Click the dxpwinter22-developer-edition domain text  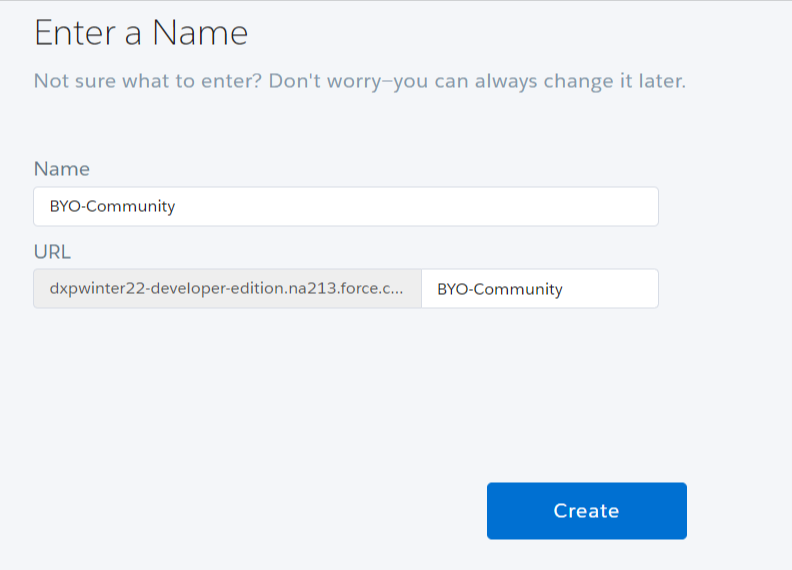tap(180, 289)
